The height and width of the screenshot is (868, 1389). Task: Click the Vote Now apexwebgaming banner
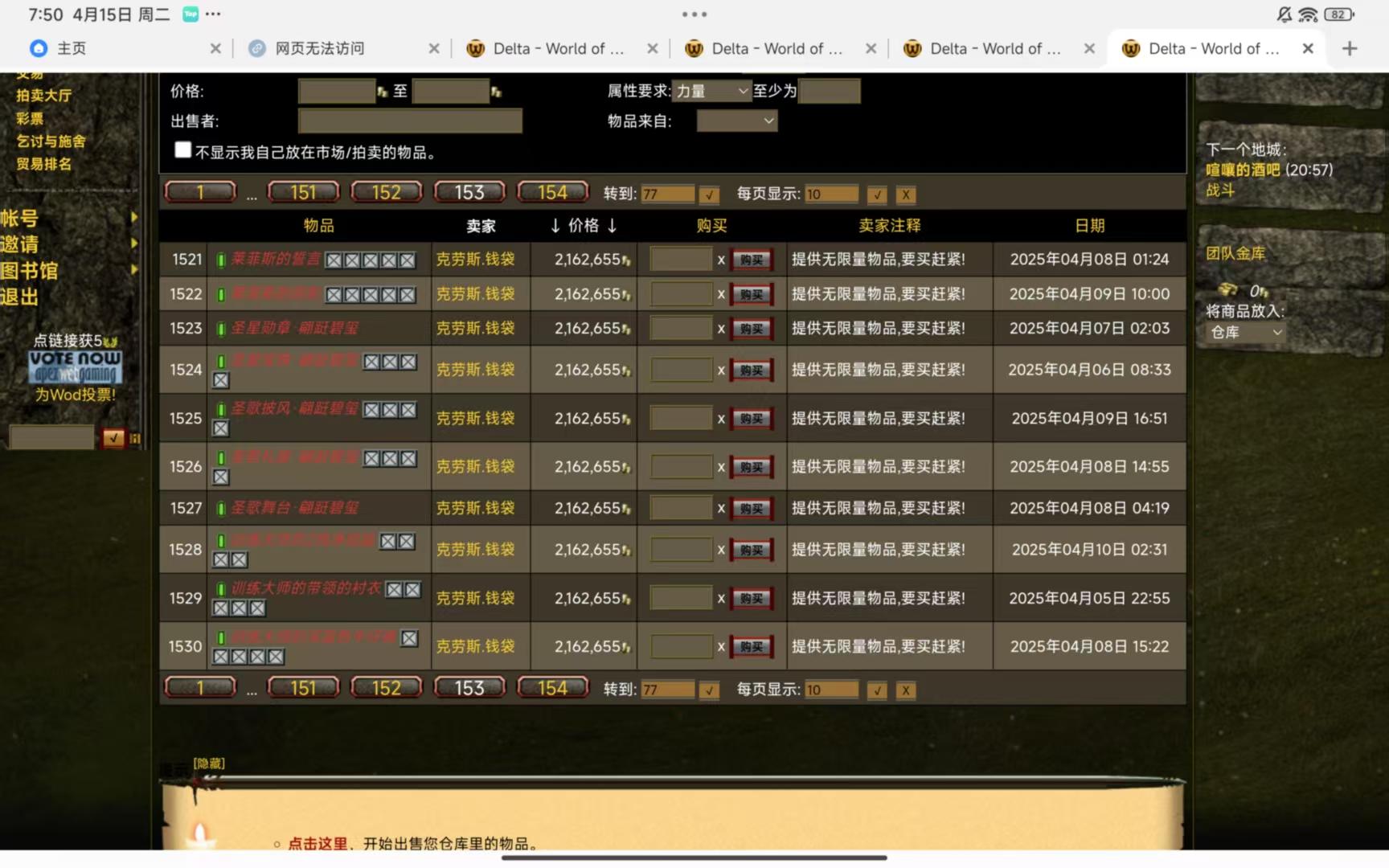76,367
